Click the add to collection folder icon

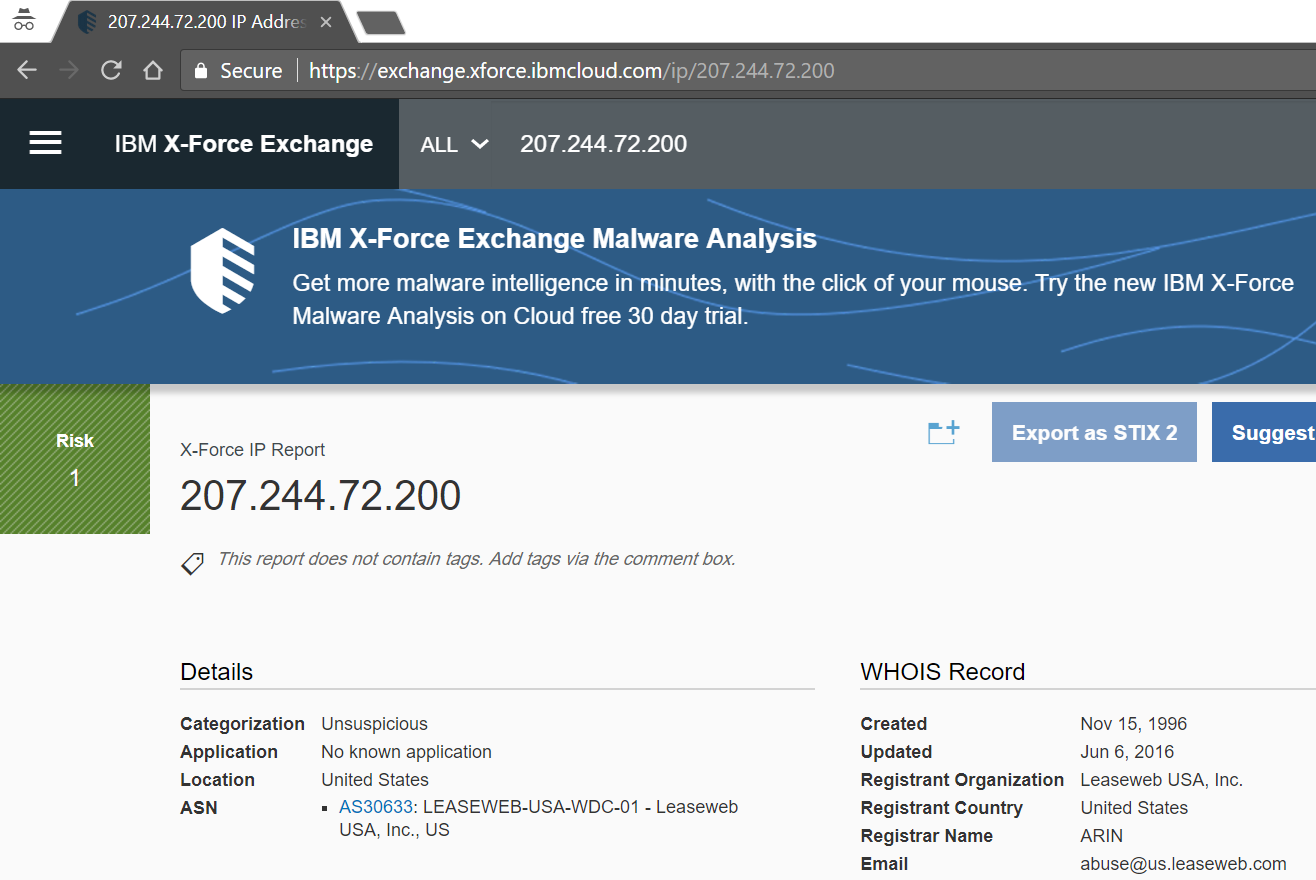coord(943,432)
